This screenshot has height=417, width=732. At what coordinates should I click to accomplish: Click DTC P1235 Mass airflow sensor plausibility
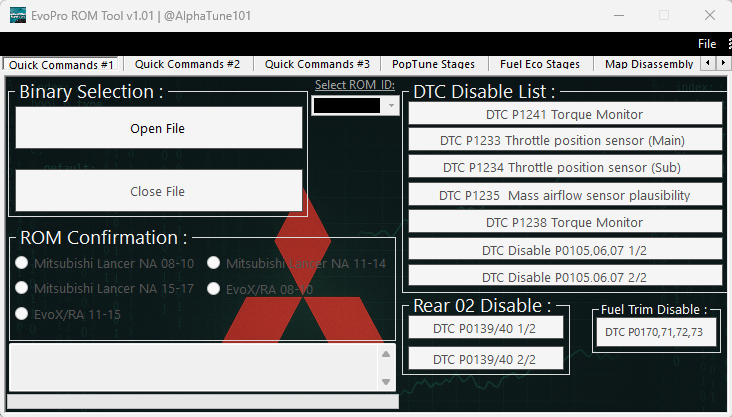565,194
